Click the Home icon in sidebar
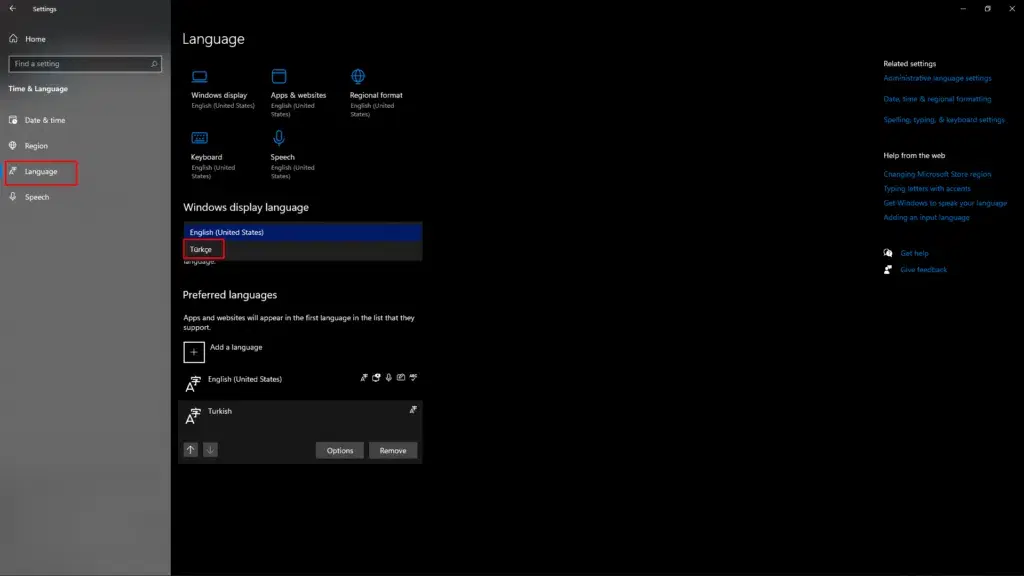Screen dimensions: 1024x576 pyautogui.click(x=13, y=39)
